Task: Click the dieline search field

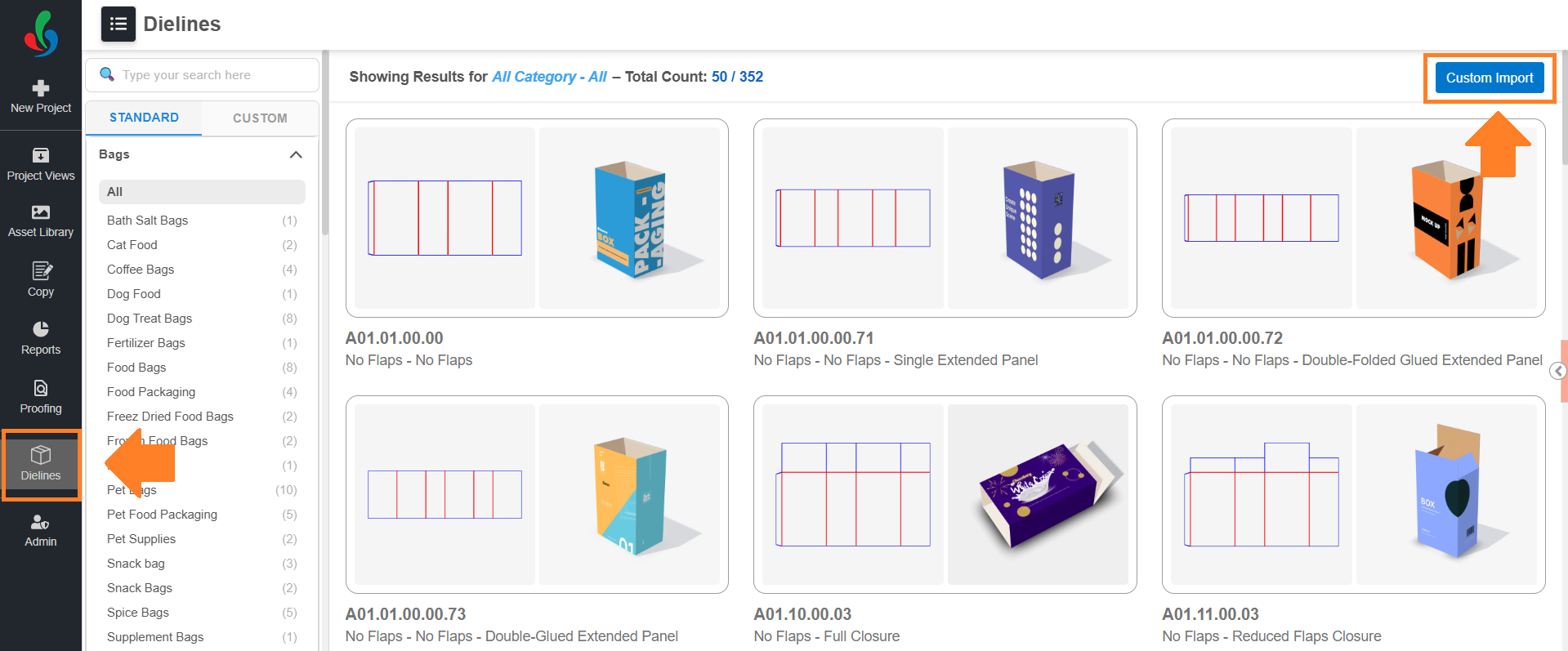Action: 202,75
